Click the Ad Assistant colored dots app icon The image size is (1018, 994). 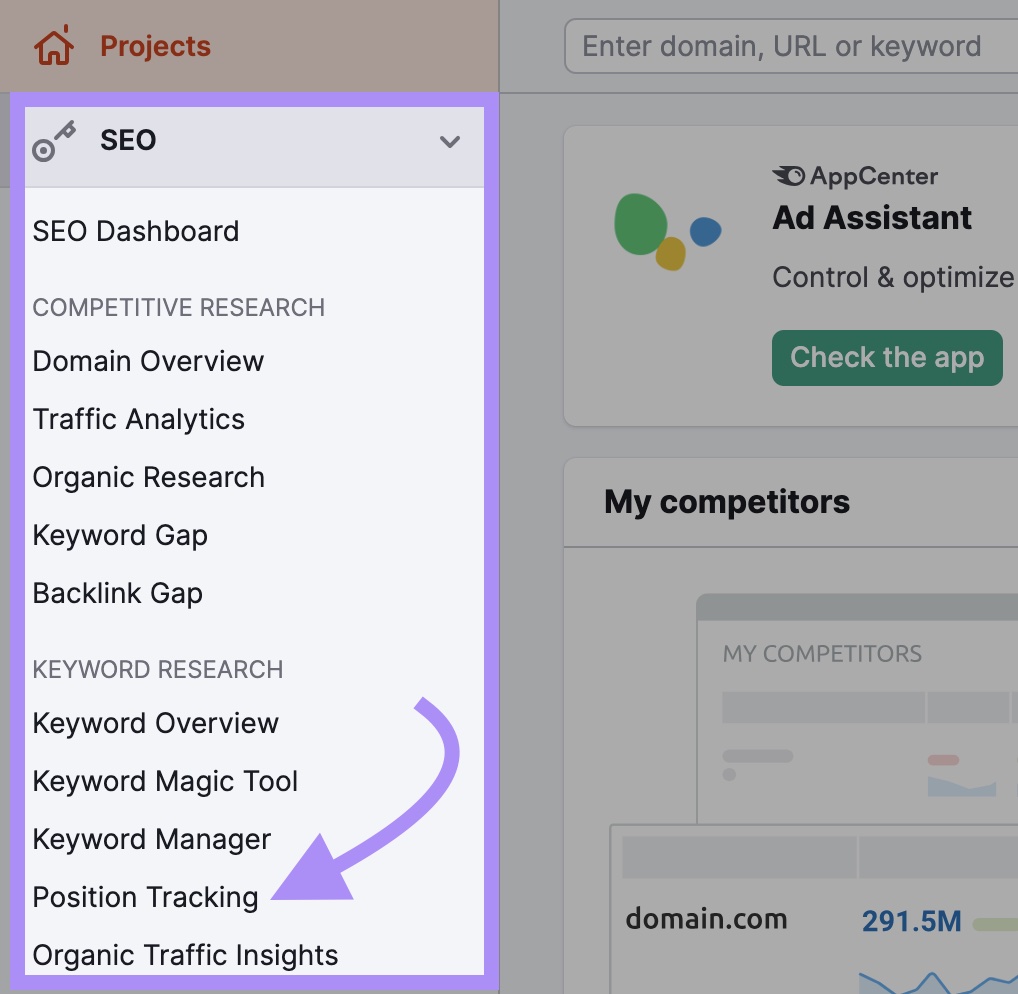point(667,232)
